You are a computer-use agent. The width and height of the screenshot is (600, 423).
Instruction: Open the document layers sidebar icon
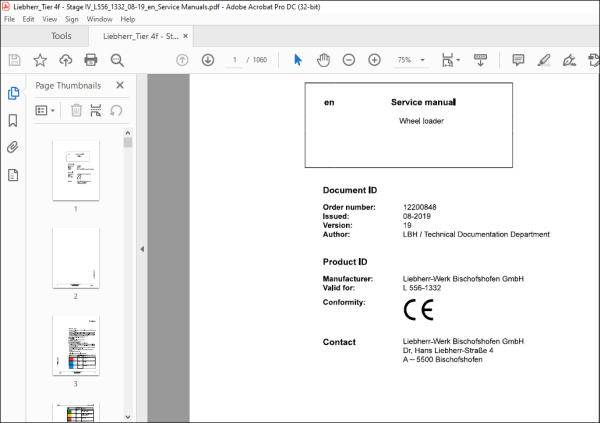click(13, 175)
